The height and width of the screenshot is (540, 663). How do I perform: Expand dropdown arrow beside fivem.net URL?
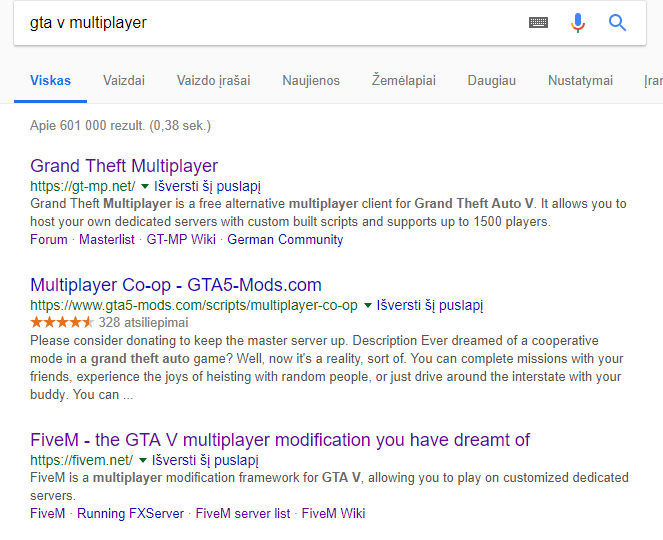[143, 460]
